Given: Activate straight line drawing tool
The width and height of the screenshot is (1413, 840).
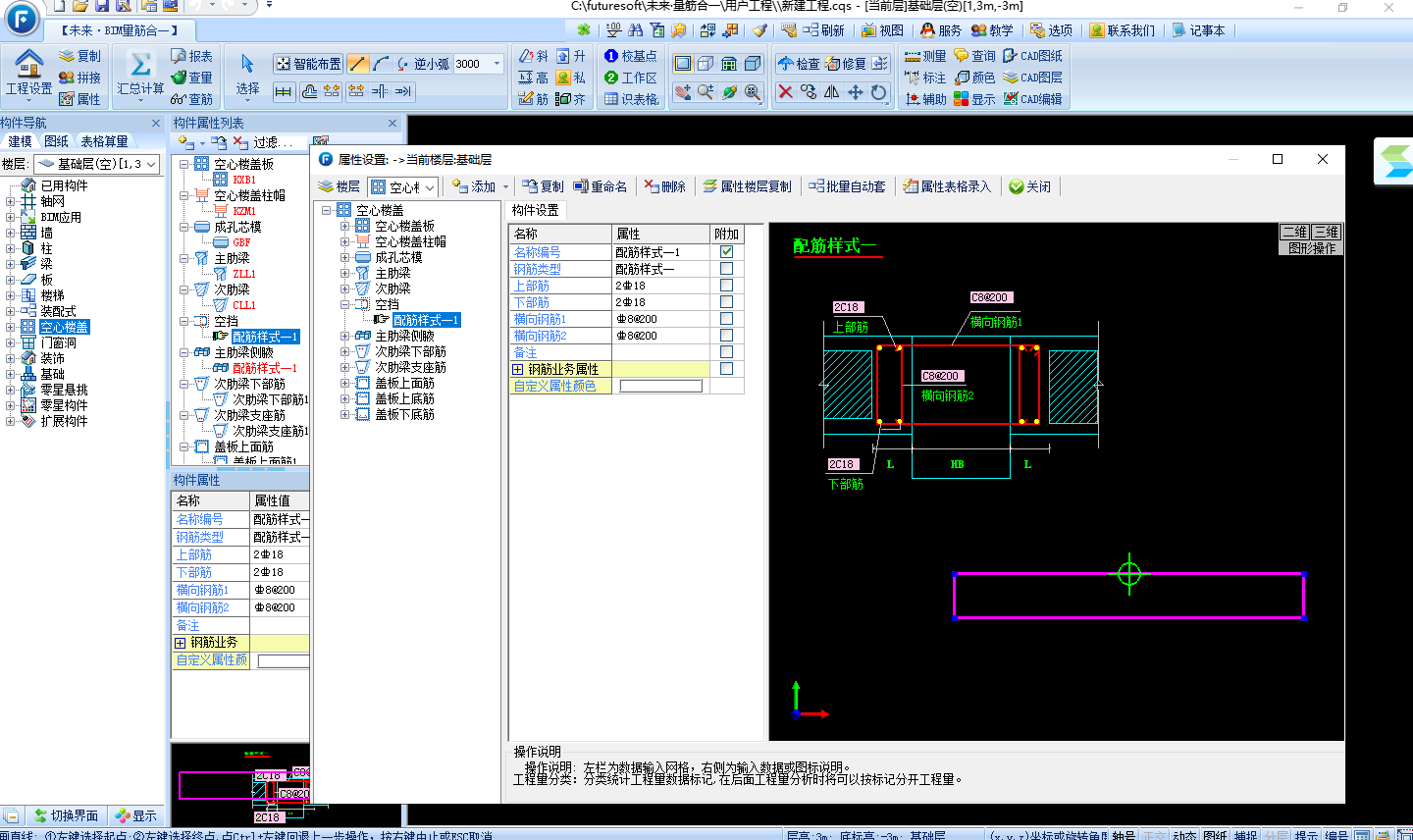Looking at the screenshot, I should (357, 64).
